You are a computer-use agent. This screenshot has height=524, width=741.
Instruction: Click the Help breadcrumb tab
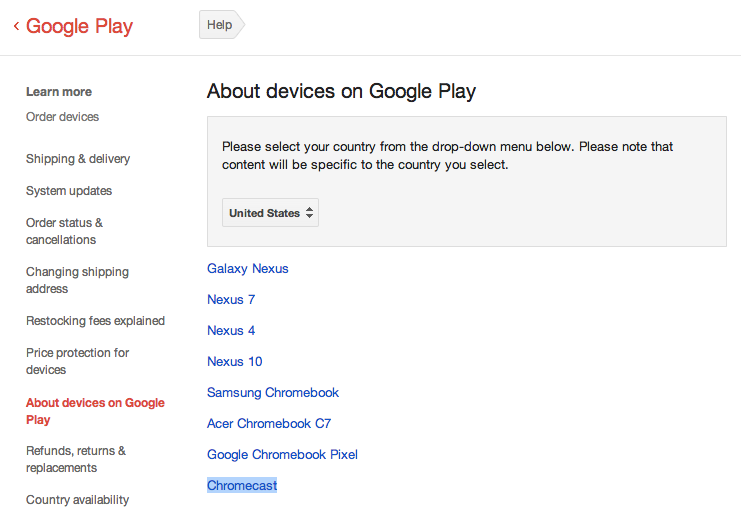[x=219, y=25]
